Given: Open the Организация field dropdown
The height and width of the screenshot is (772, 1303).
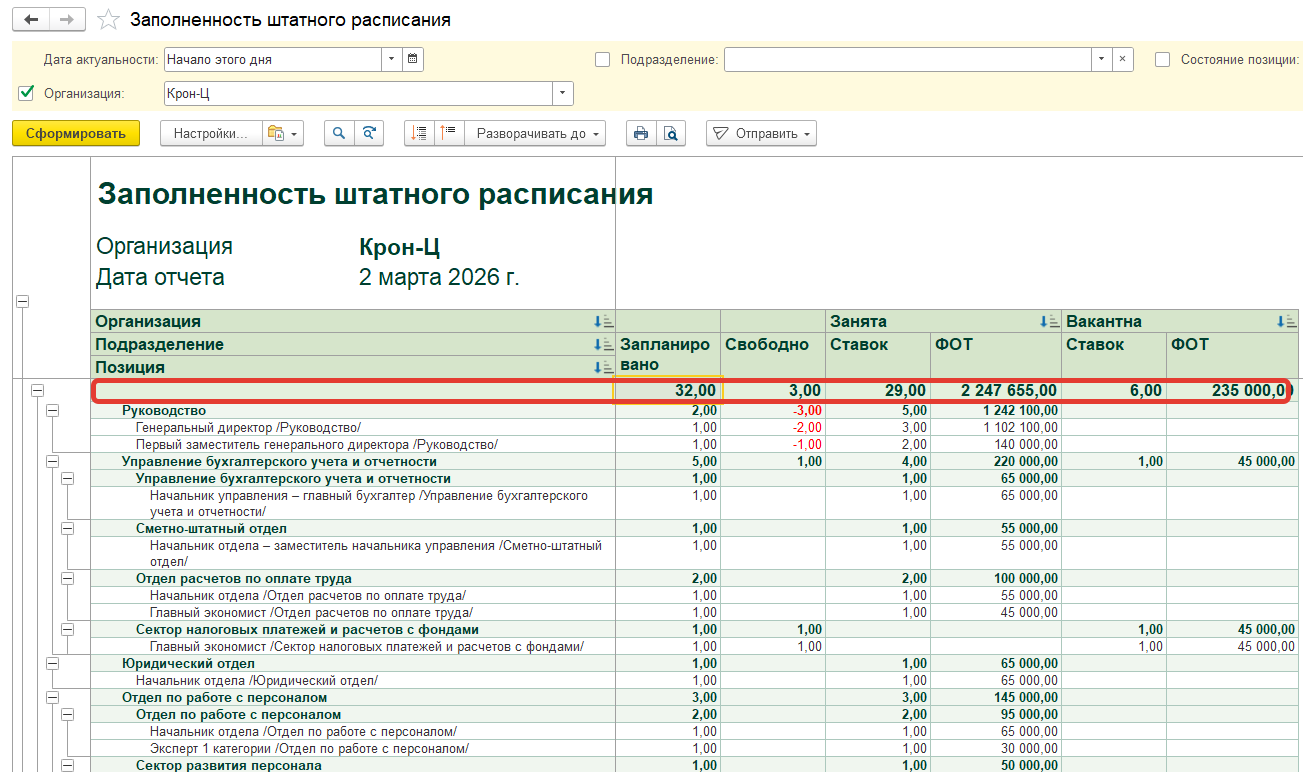Looking at the screenshot, I should coord(561,93).
